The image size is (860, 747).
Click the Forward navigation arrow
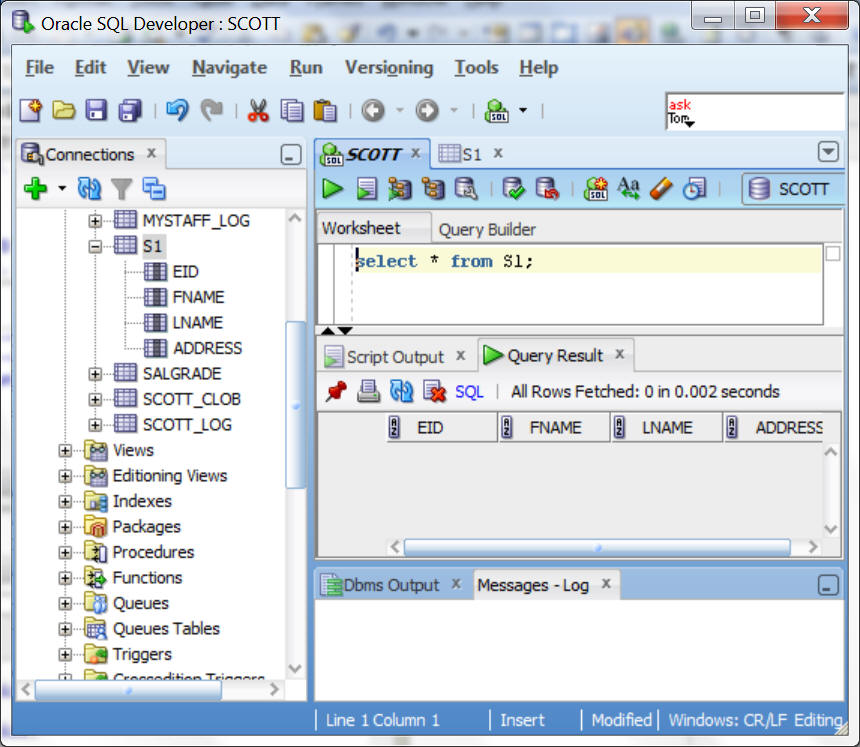427,110
